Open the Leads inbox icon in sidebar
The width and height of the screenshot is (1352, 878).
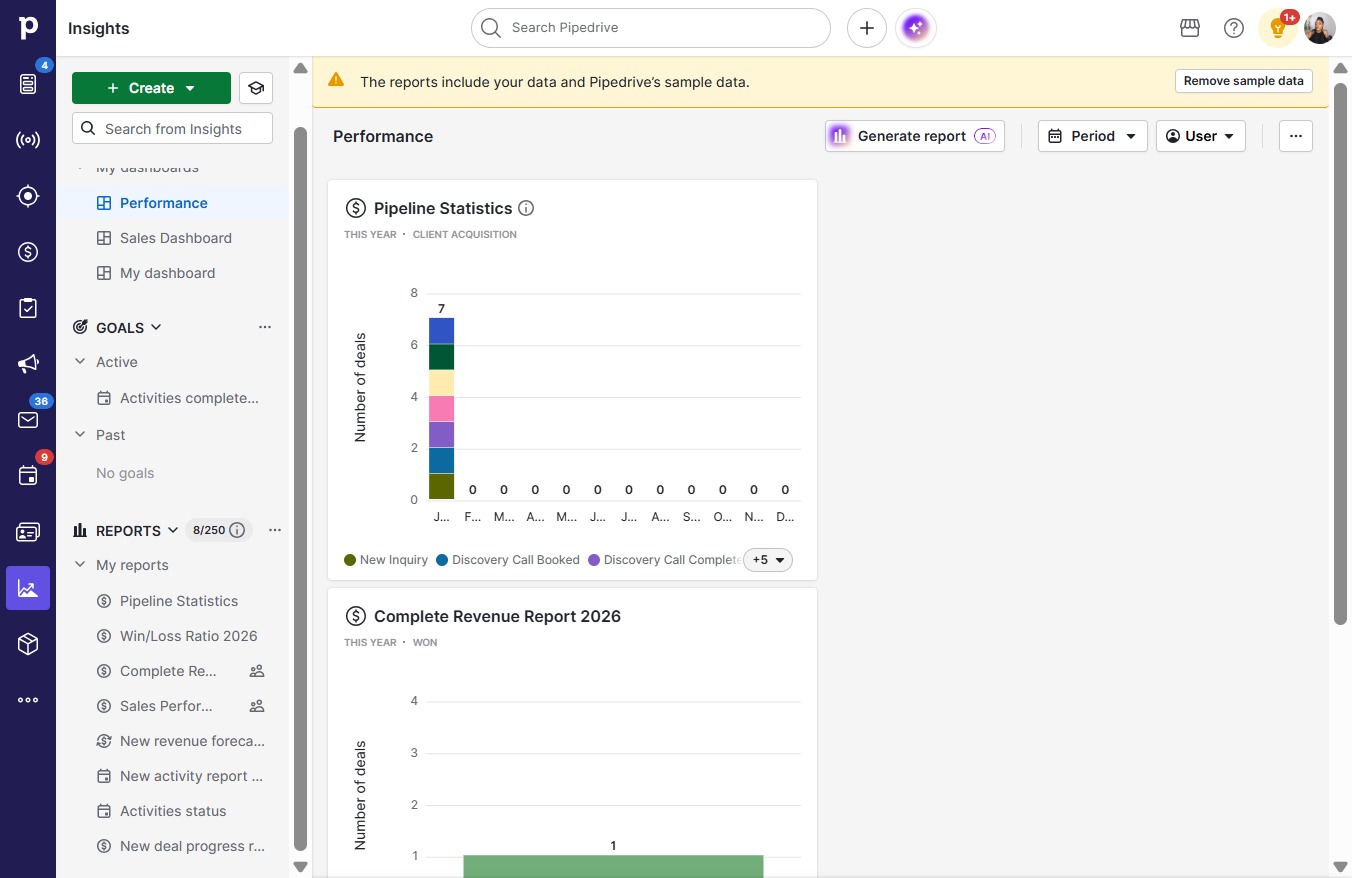(x=28, y=84)
